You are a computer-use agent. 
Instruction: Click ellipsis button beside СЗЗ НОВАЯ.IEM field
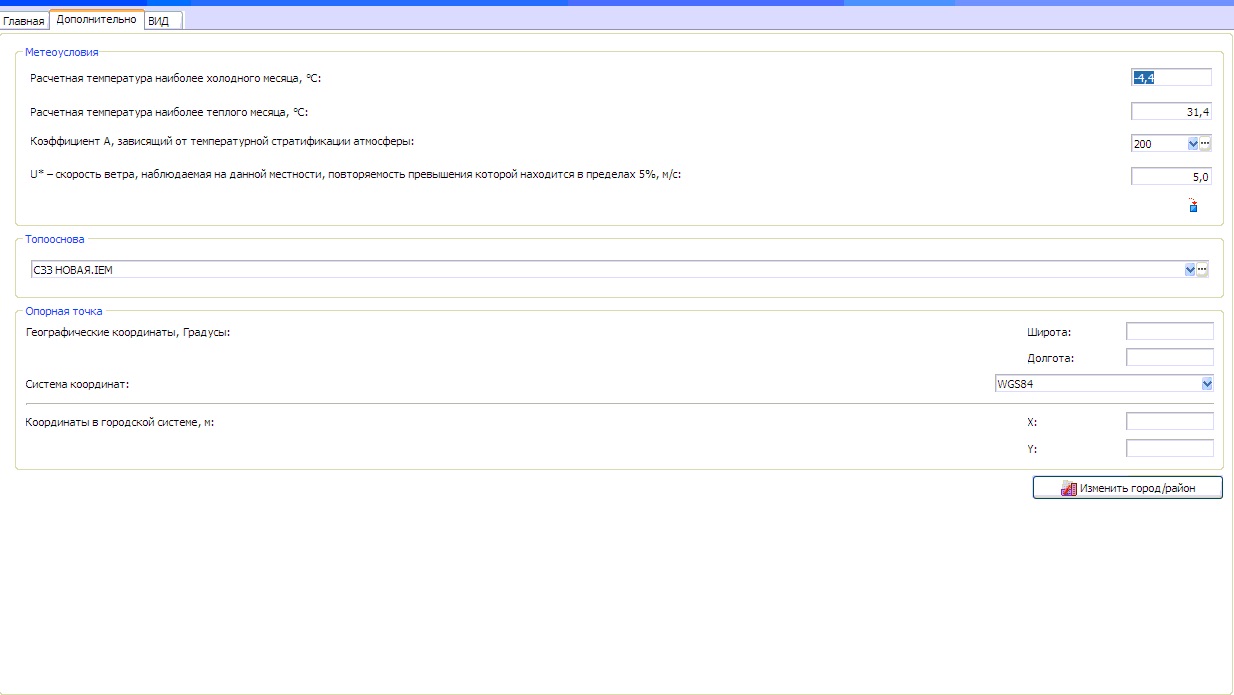[x=1203, y=269]
